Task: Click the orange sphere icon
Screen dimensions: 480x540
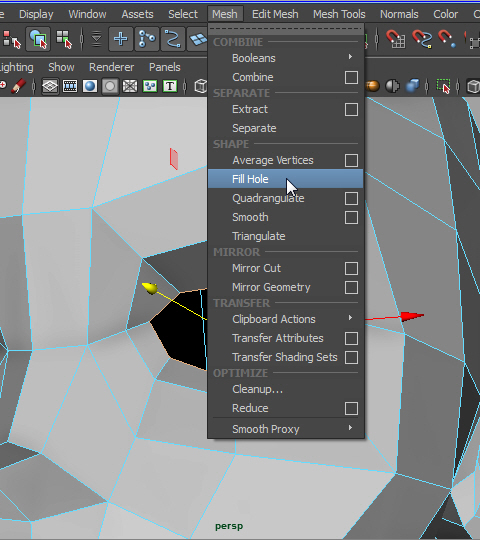Action: [x=373, y=86]
